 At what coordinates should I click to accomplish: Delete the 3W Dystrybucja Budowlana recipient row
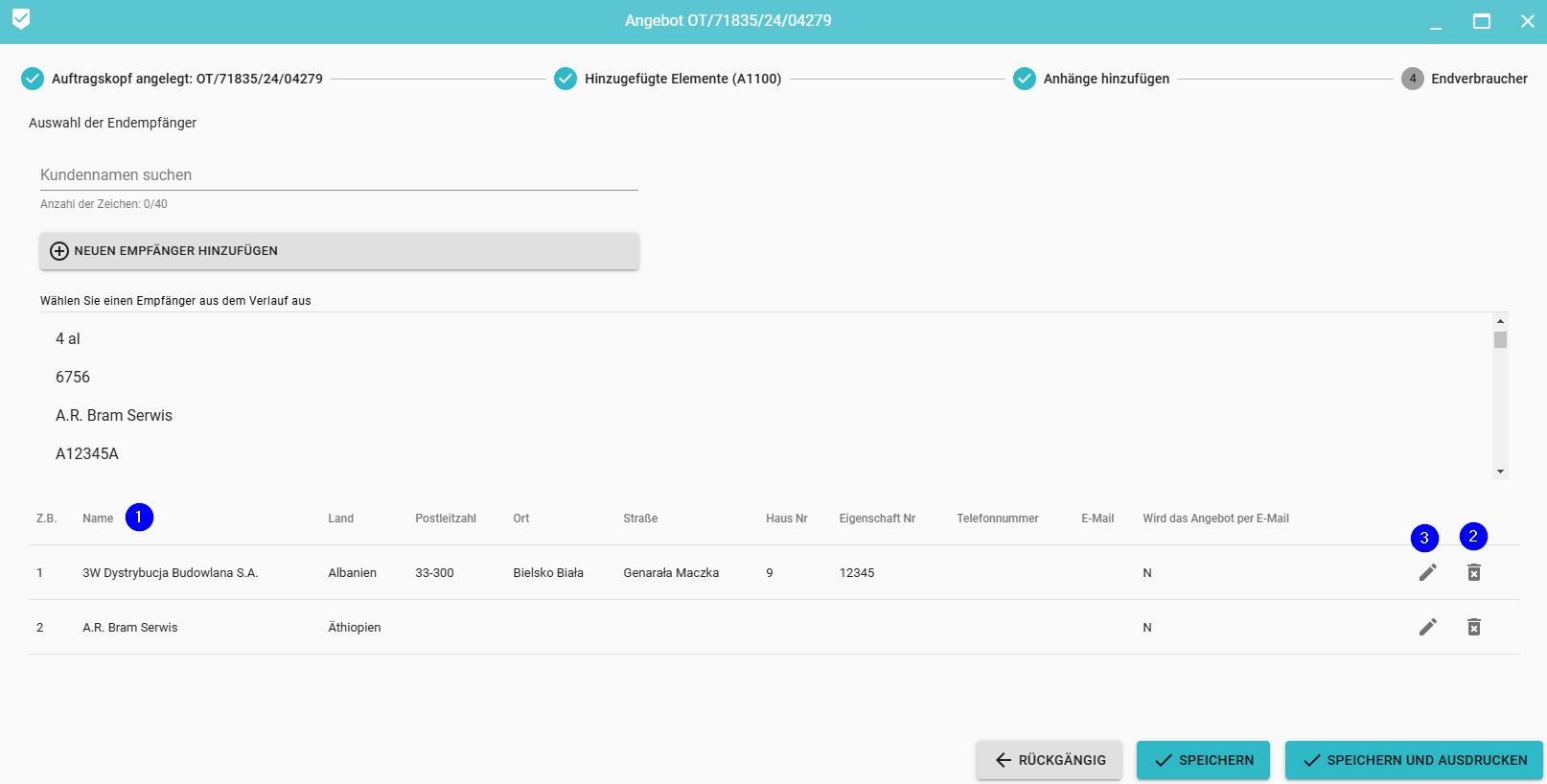(x=1473, y=572)
